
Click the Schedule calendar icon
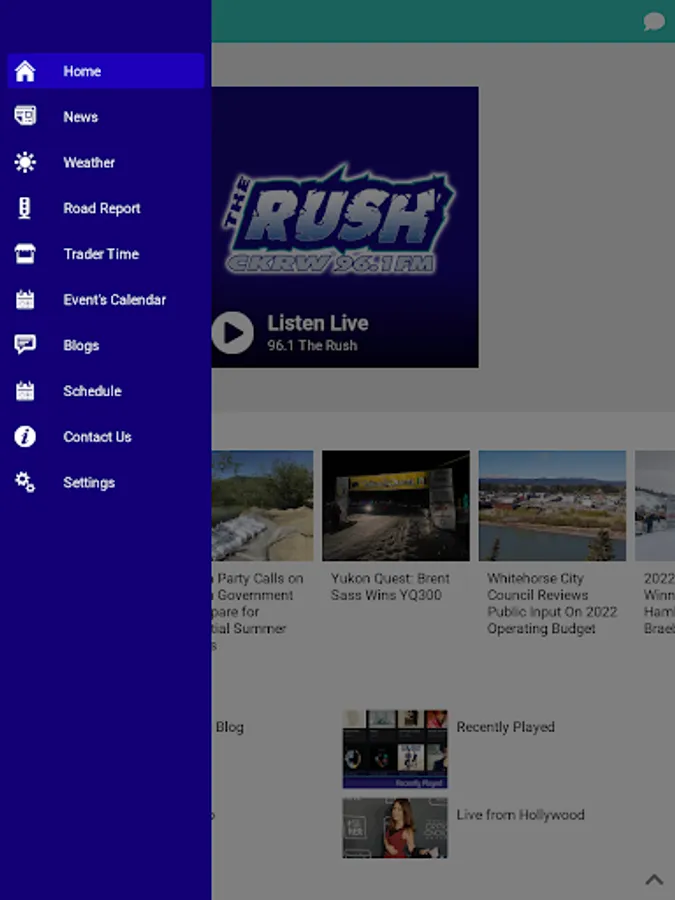point(25,391)
